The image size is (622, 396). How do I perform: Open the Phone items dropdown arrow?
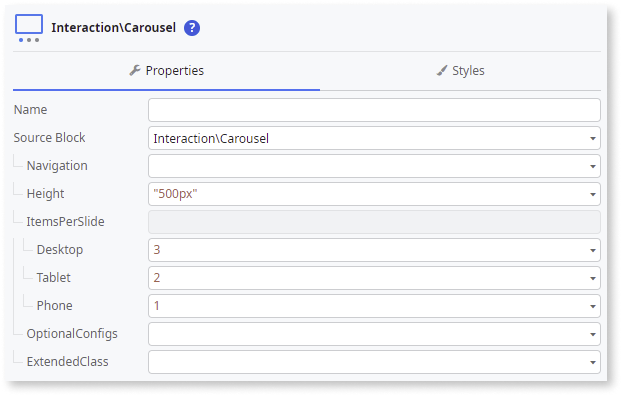click(593, 306)
